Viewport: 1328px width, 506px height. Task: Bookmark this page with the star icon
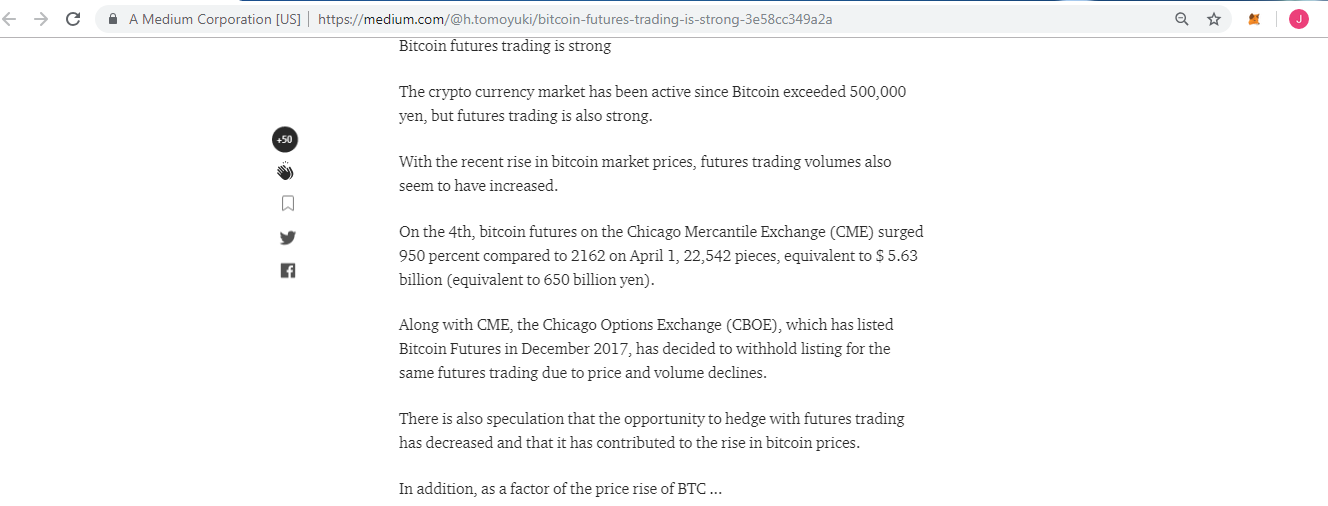[1214, 19]
